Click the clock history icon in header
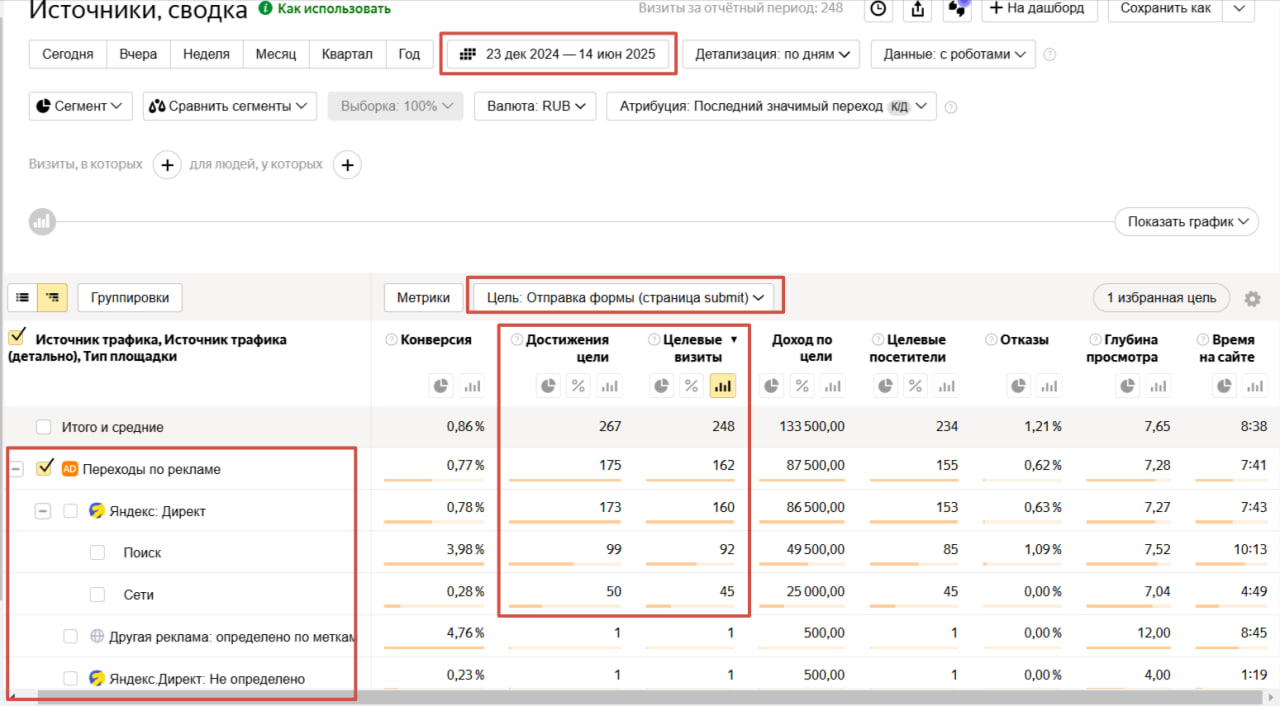1280x706 pixels. click(x=877, y=9)
